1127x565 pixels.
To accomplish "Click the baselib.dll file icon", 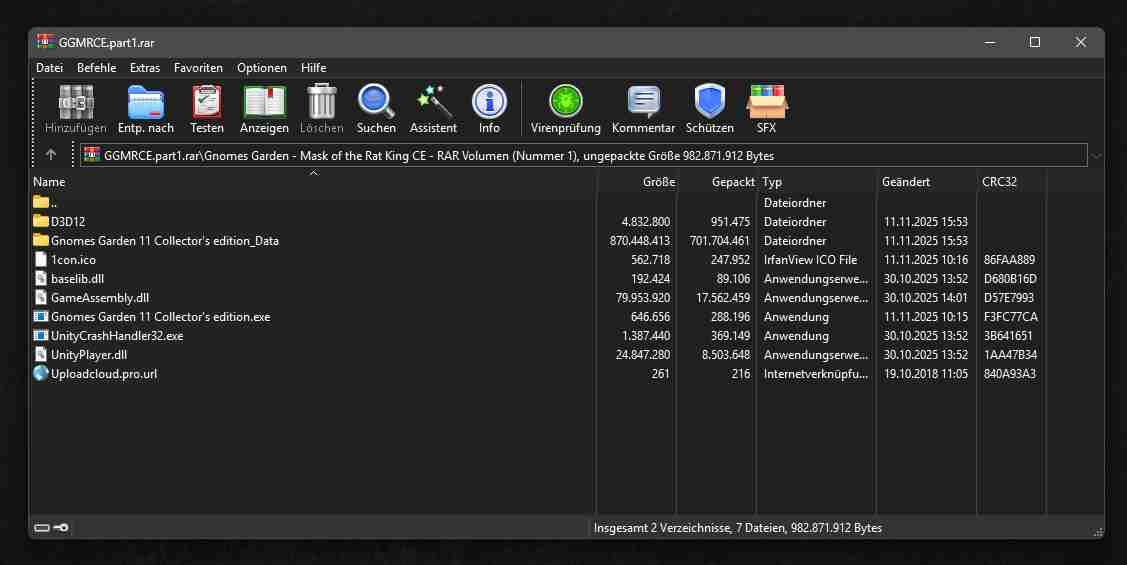I will pyautogui.click(x=41, y=278).
